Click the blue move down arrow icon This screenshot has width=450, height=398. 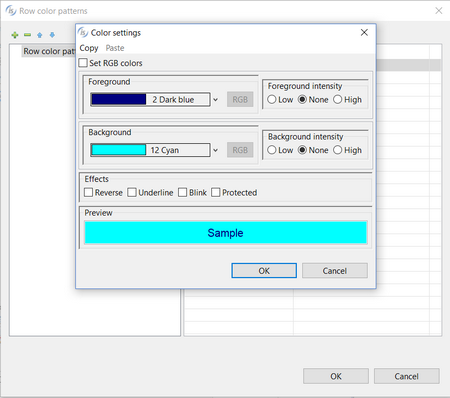pyautogui.click(x=52, y=35)
